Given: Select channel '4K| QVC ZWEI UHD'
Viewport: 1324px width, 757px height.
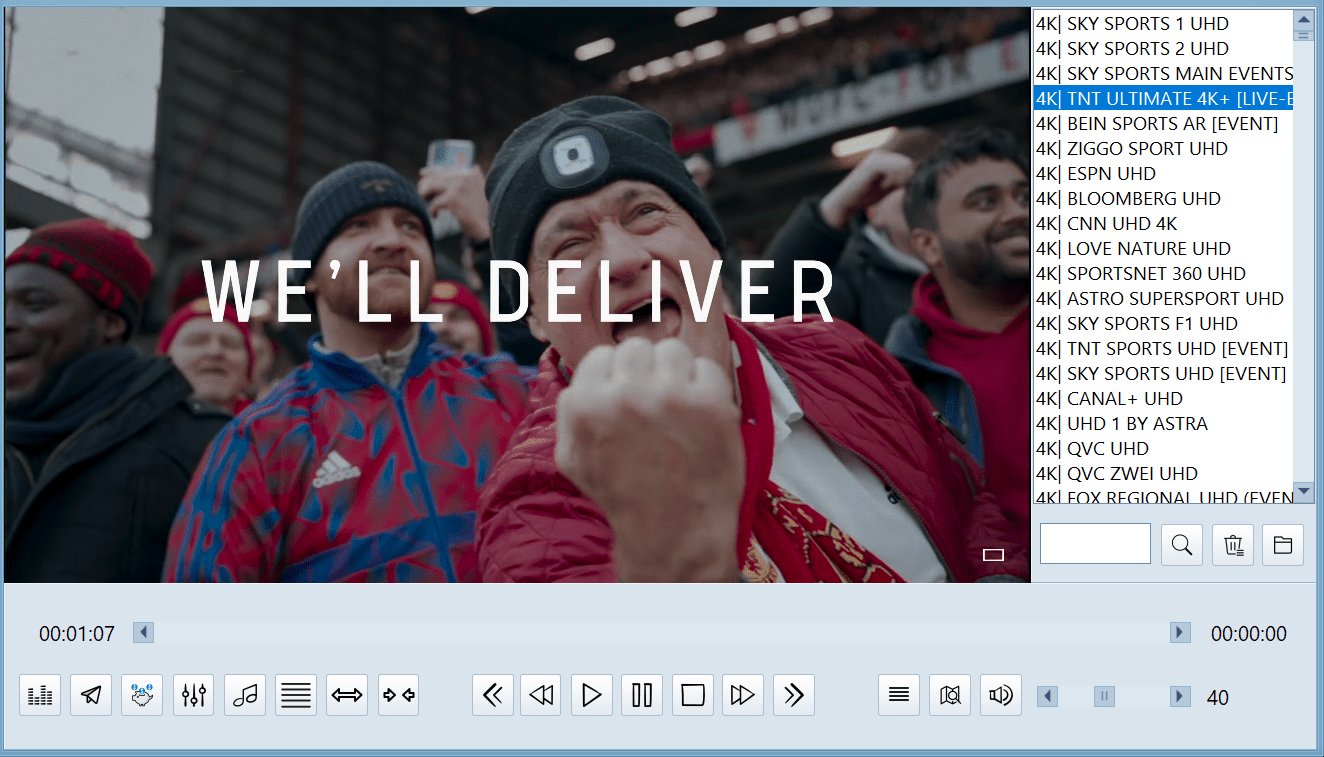Looking at the screenshot, I should coord(1163,473).
